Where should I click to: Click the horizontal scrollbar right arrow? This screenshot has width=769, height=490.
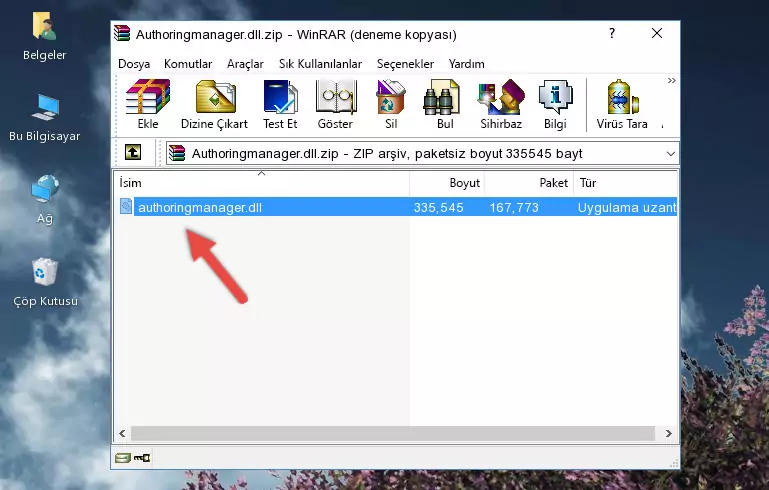click(x=668, y=434)
